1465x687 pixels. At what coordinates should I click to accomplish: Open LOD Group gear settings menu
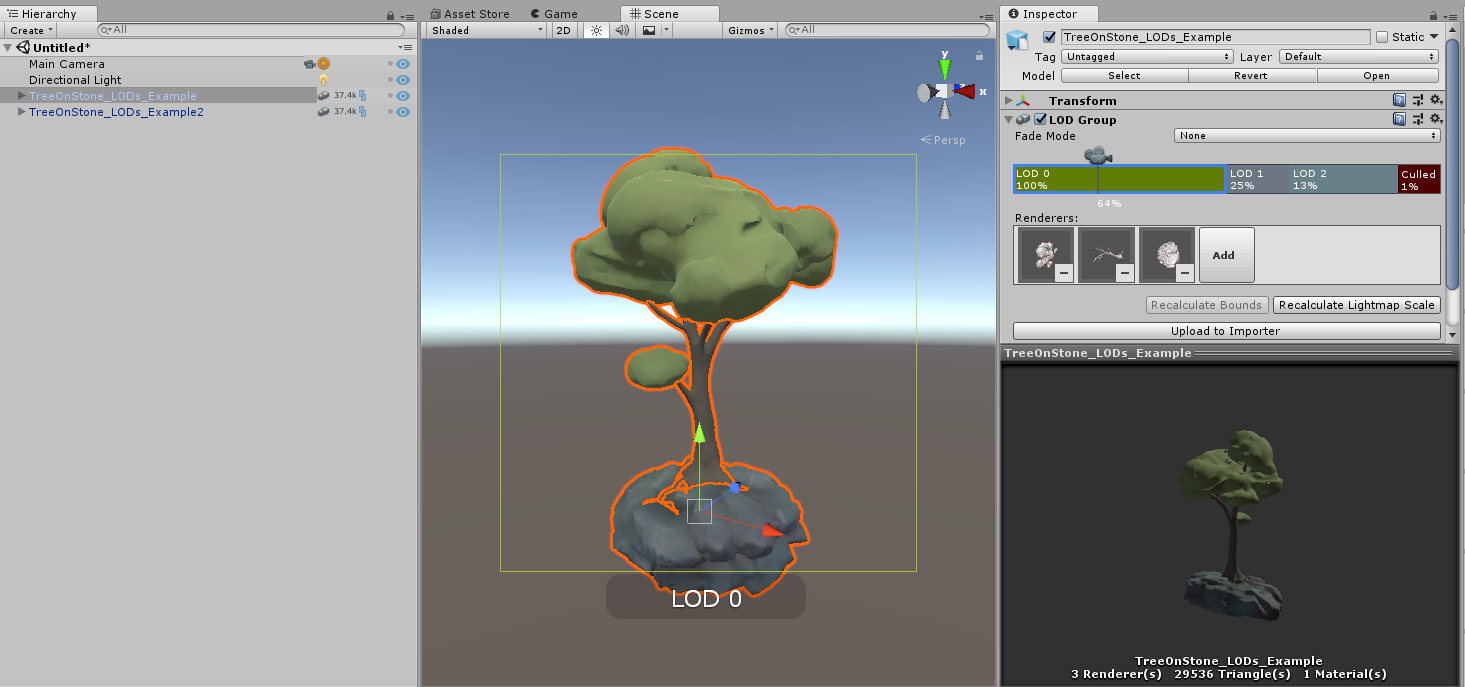tap(1435, 120)
